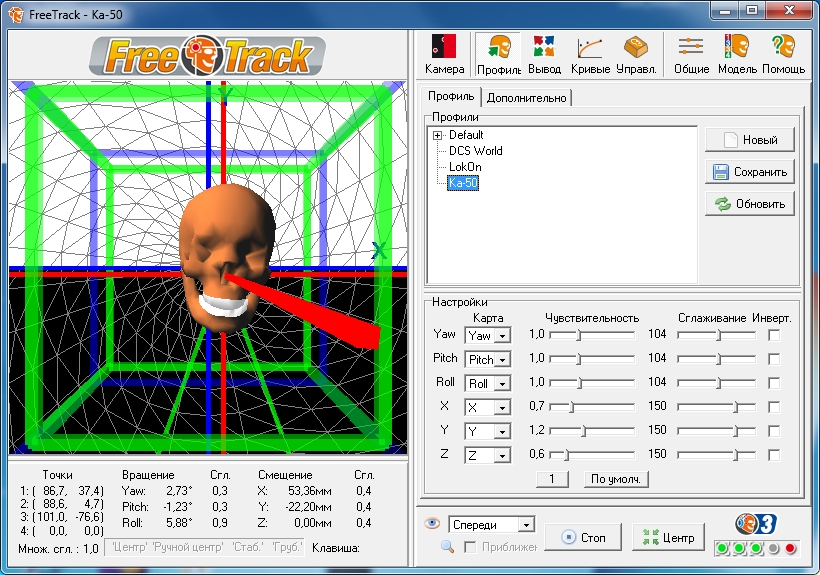Open the Вывод output section

tap(544, 54)
